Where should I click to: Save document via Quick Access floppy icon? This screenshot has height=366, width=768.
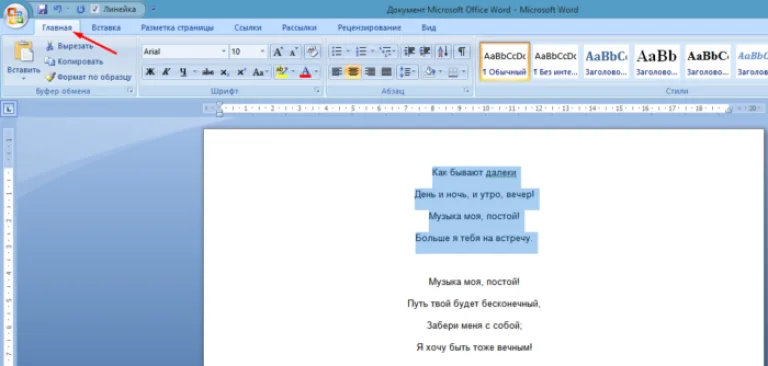pos(42,9)
